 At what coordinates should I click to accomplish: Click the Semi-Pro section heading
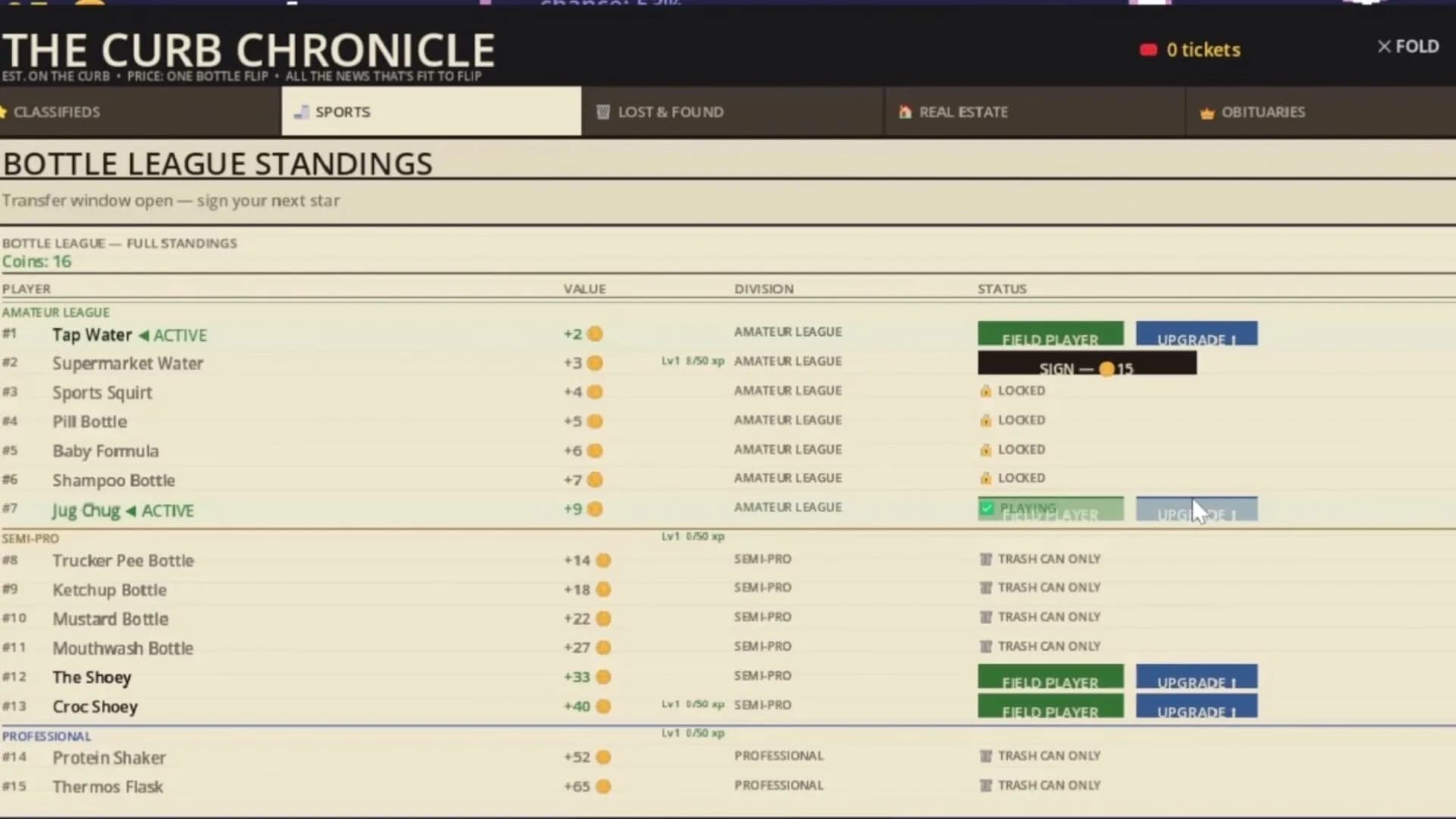click(30, 538)
